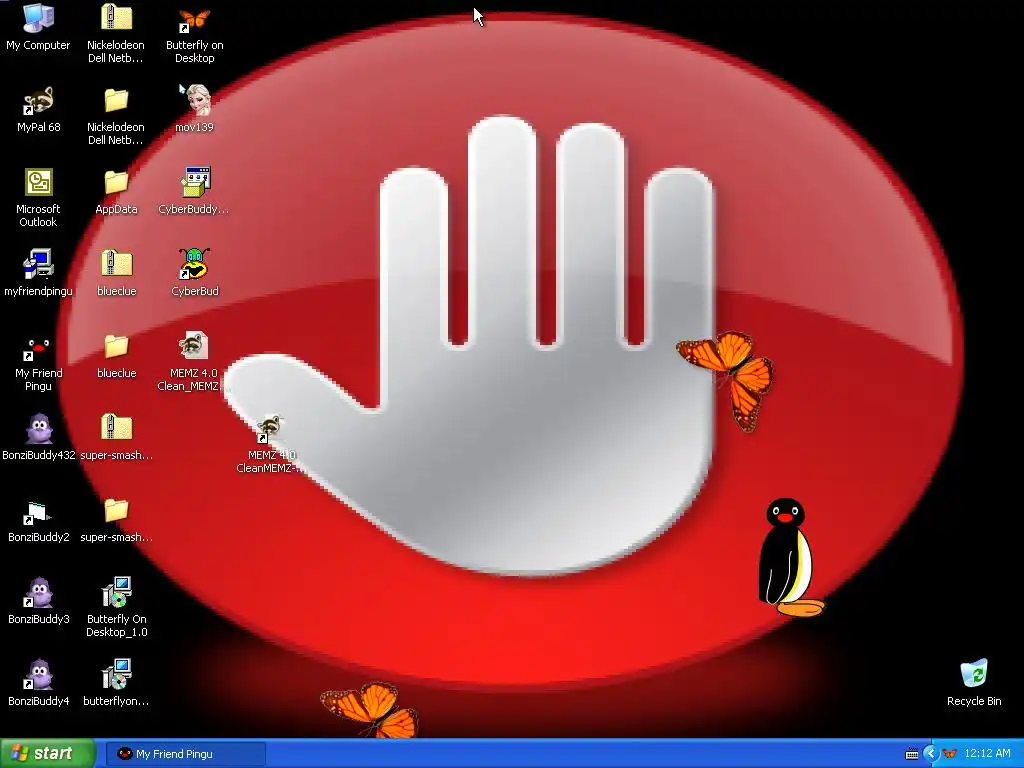Click the MEMZ 4.0 CleanMEMZ shortcut
The height and width of the screenshot is (768, 1024).
coord(271,443)
